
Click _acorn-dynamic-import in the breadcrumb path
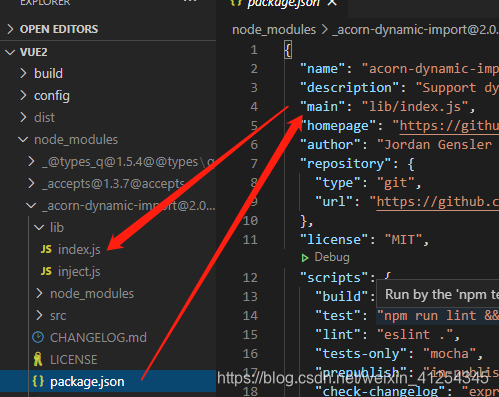coord(415,30)
